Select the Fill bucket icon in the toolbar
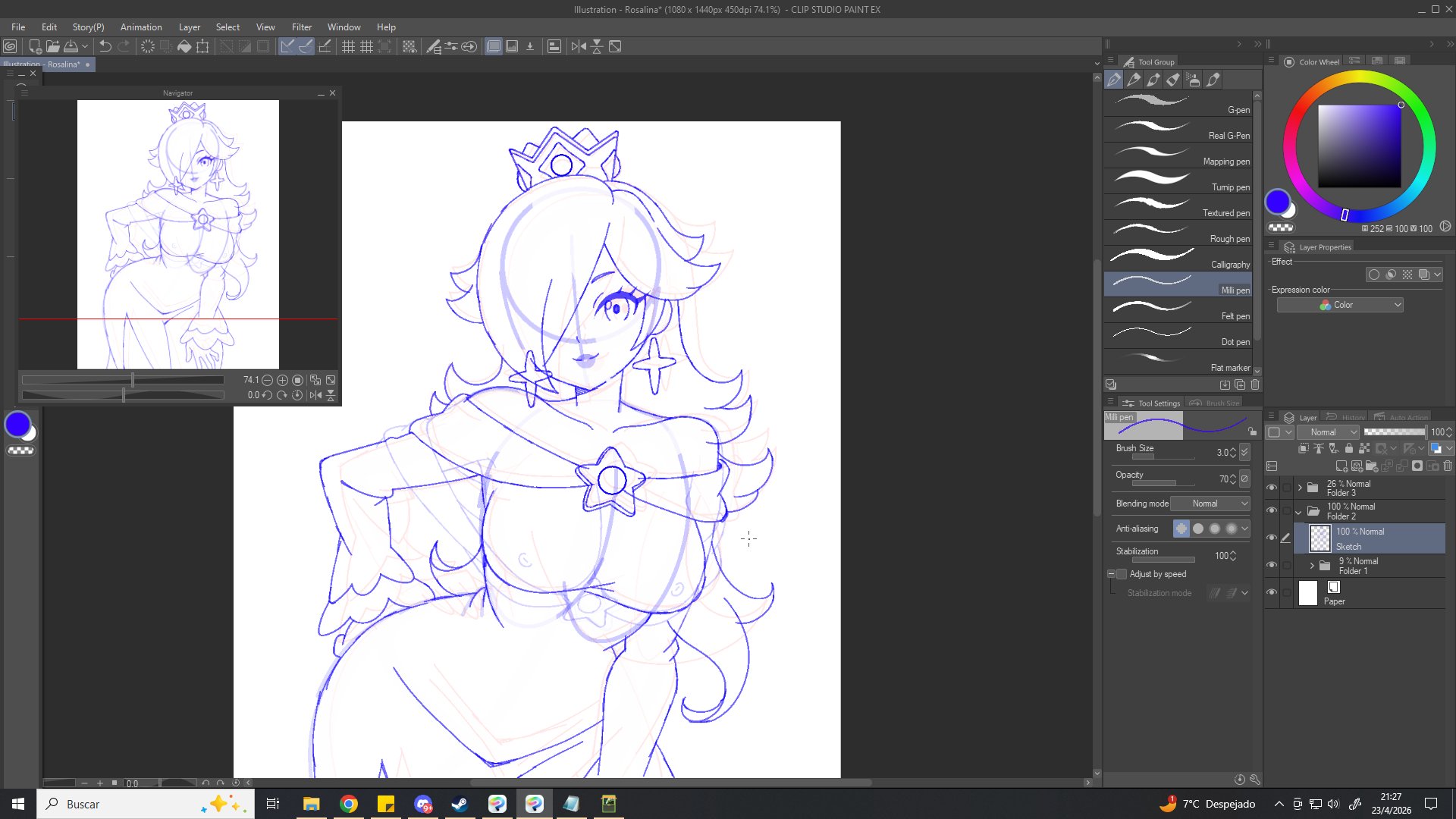Viewport: 1456px width, 819px height. click(x=184, y=47)
